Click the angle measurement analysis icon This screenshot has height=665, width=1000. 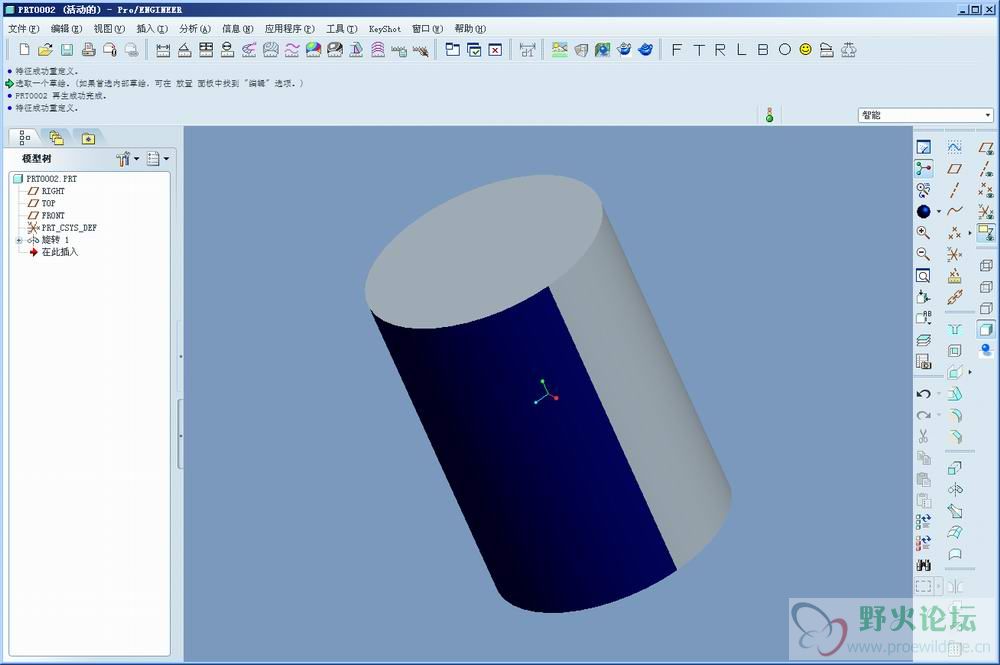pos(184,50)
